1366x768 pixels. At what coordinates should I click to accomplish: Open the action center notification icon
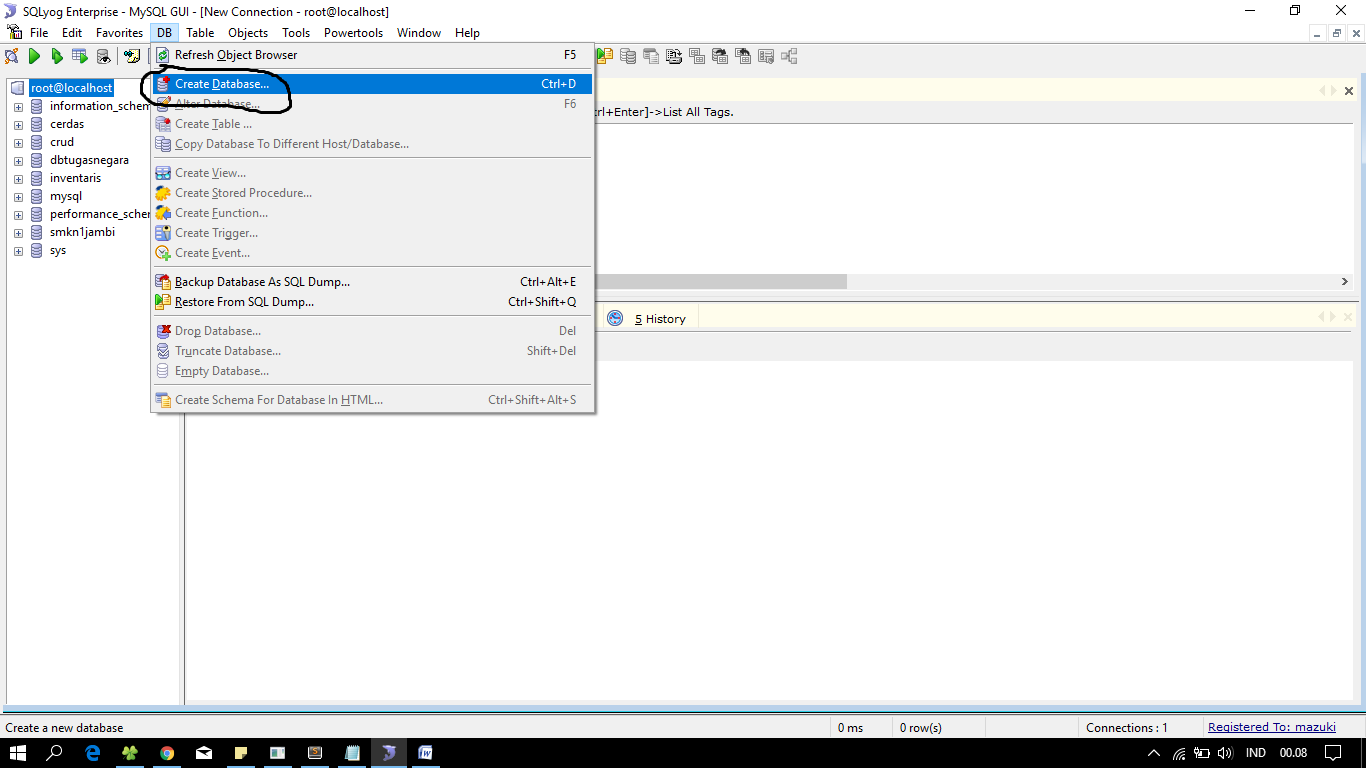[1332, 753]
